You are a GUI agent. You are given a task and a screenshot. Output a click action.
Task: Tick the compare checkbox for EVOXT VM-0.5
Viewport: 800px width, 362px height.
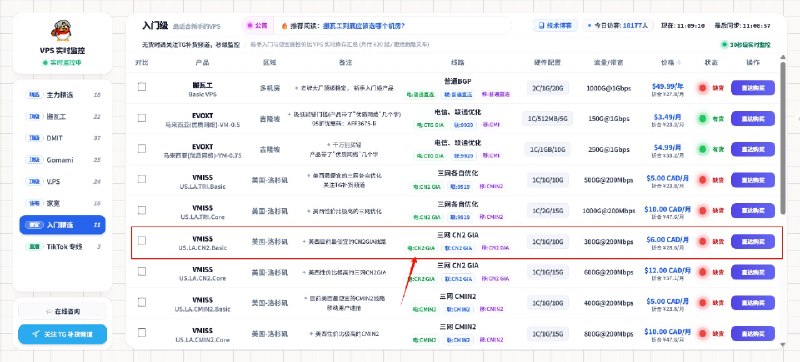(x=142, y=118)
